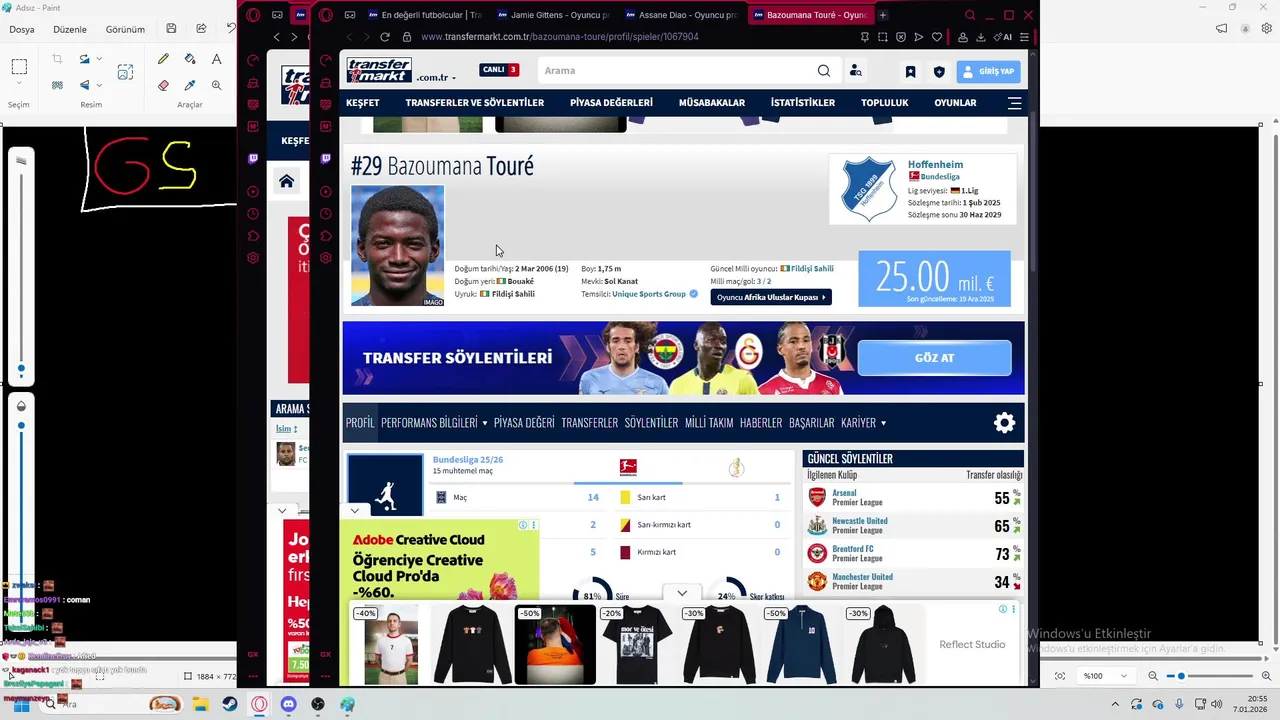Click Bazoumana Touré player photo
1280x720 pixels.
coord(397,245)
